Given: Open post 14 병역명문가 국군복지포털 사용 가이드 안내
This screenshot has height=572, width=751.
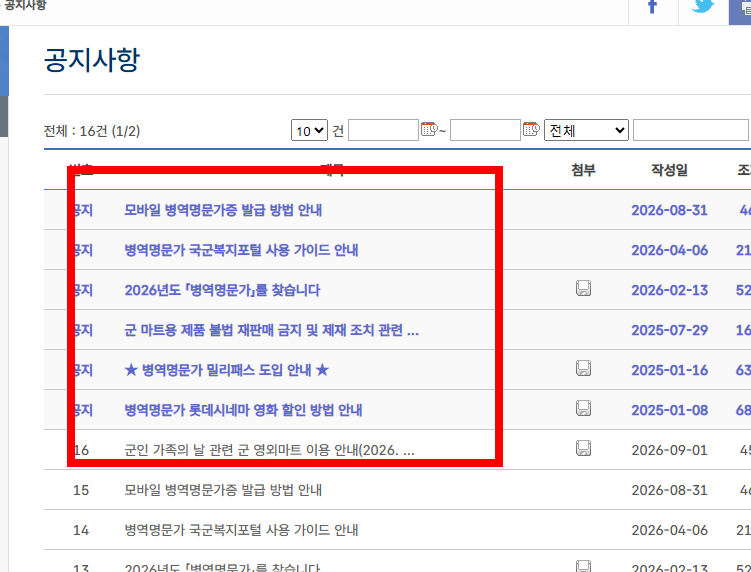Looking at the screenshot, I should [241, 530].
